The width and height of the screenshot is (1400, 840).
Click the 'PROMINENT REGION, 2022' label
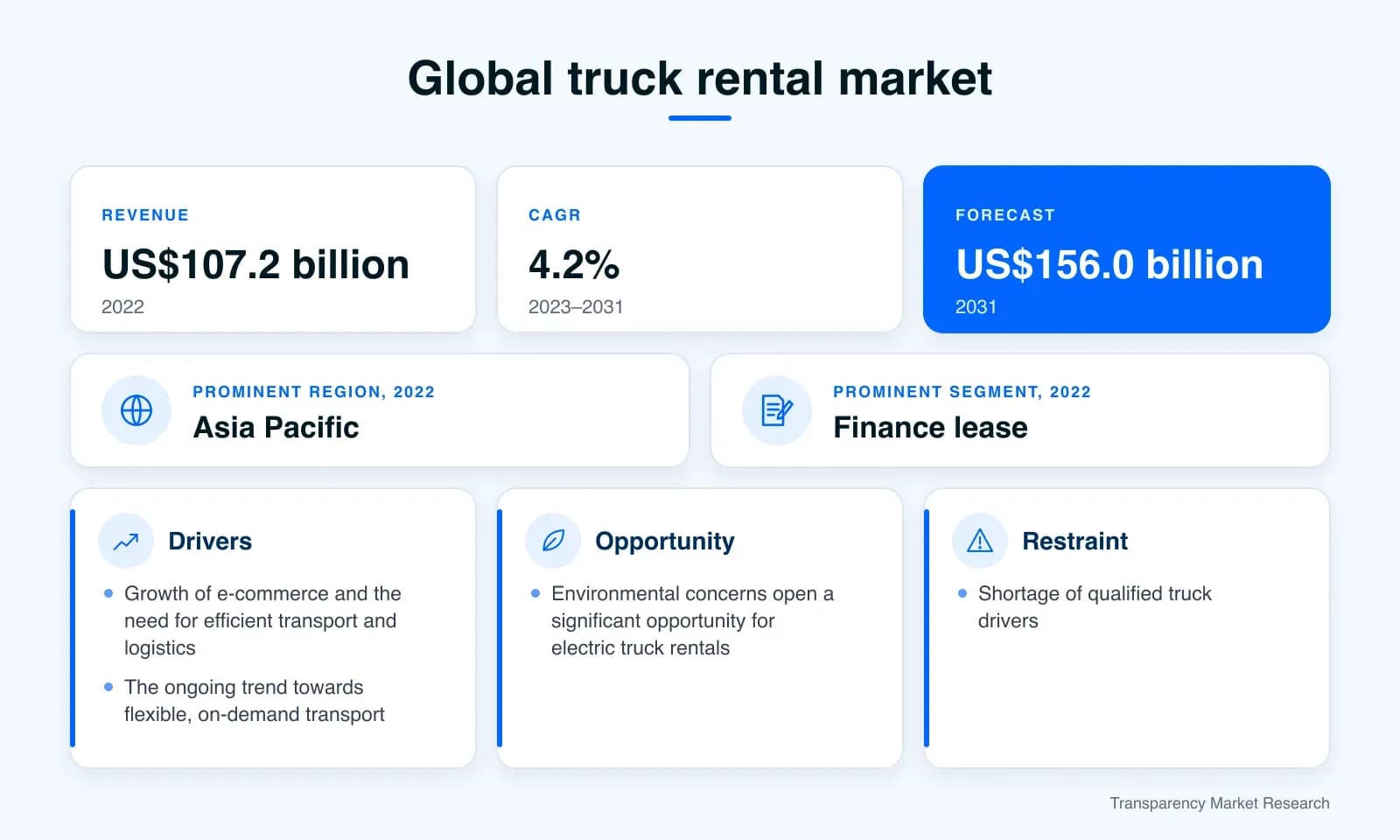[313, 392]
